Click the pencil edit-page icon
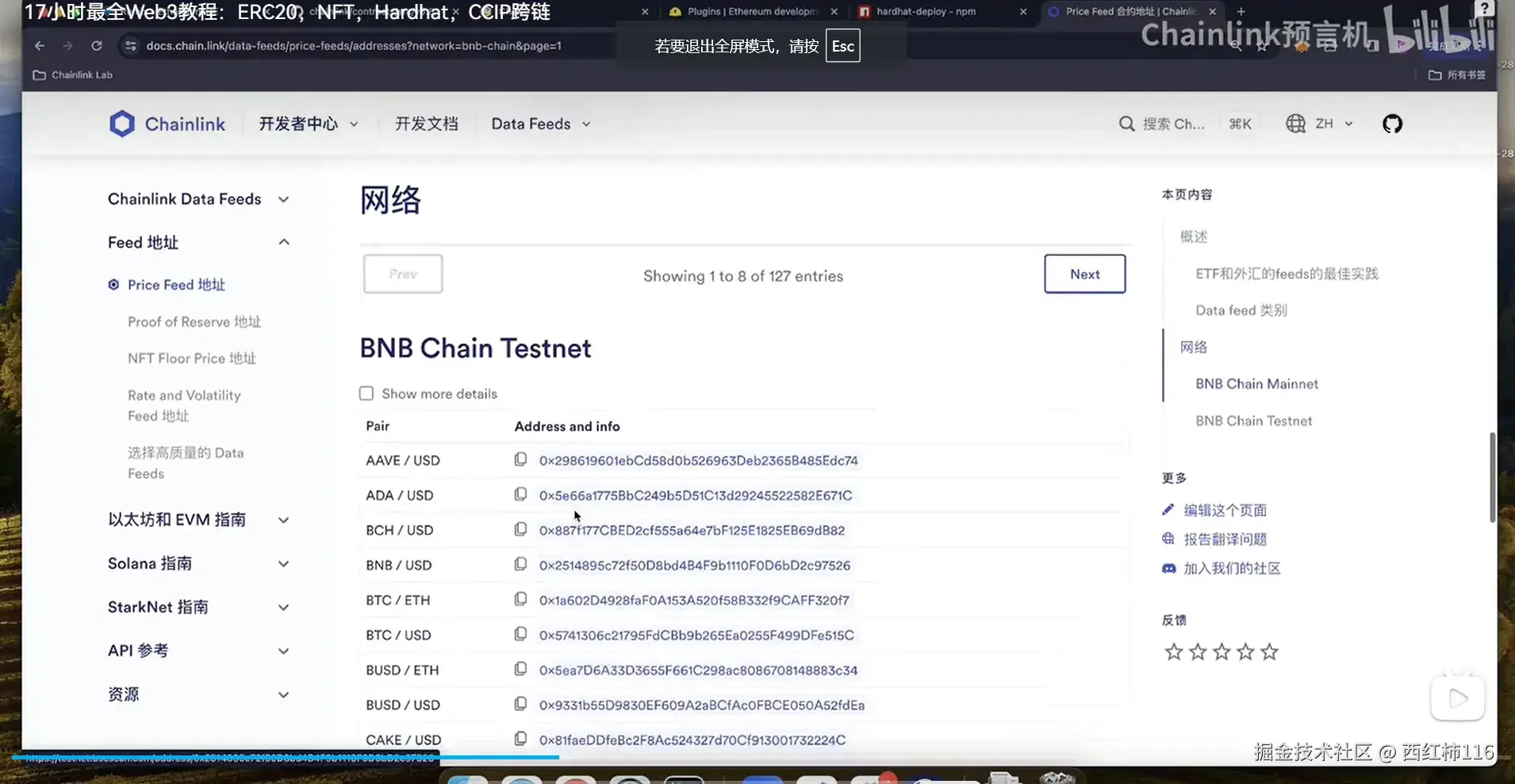Screen dimensions: 1515x784 click(x=1168, y=510)
